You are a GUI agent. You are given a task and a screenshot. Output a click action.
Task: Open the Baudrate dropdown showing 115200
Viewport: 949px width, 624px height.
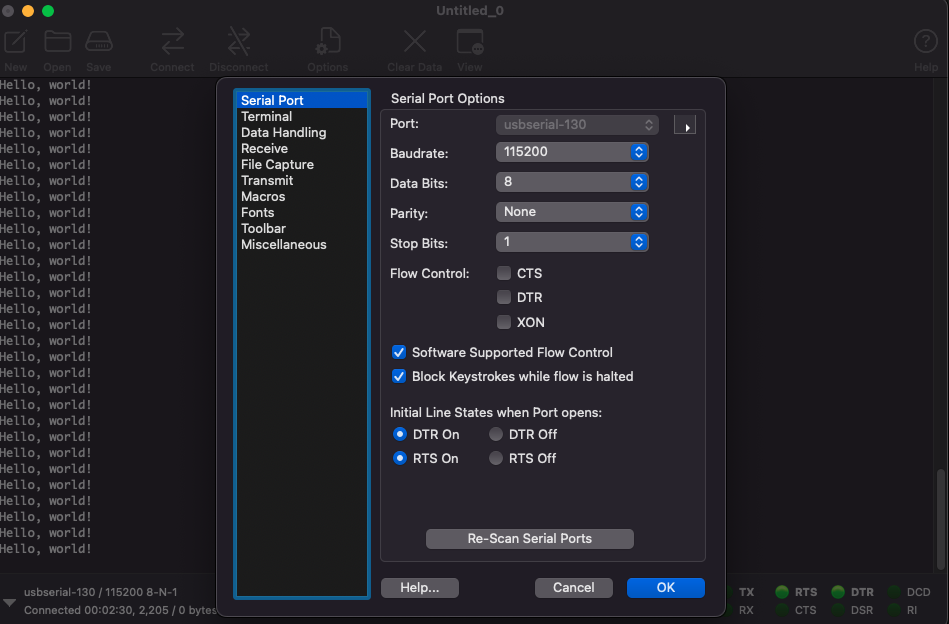click(x=572, y=152)
